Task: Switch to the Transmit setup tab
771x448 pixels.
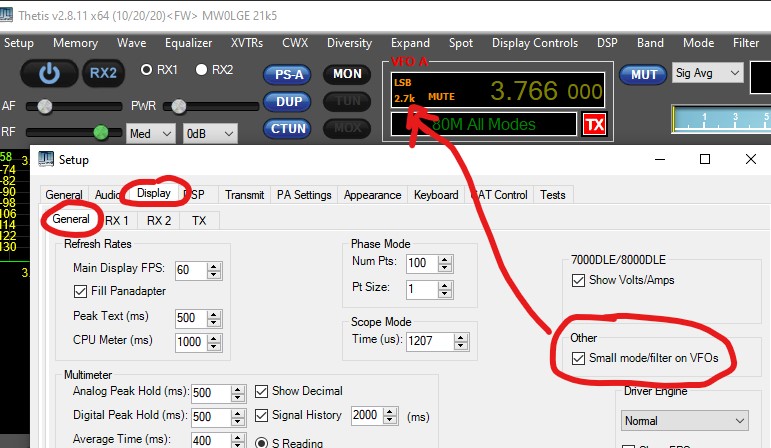Action: click(245, 195)
